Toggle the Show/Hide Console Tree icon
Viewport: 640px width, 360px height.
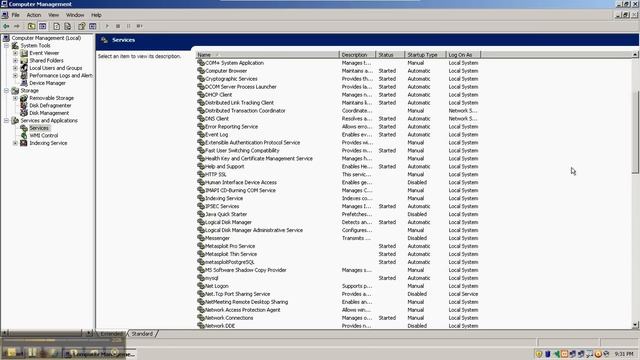pyautogui.click(x=42, y=26)
